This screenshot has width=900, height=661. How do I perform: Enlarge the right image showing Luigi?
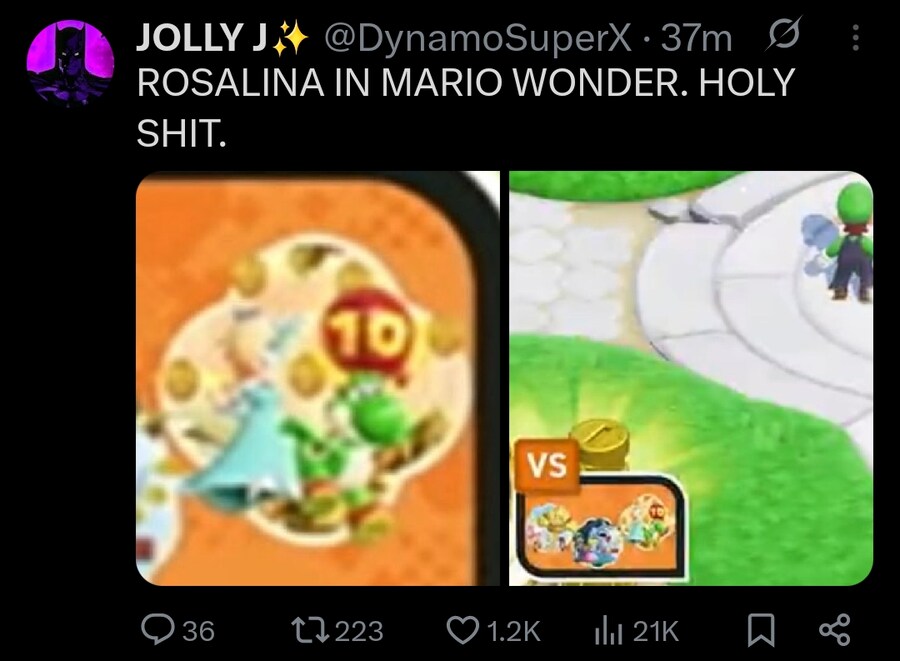click(691, 378)
